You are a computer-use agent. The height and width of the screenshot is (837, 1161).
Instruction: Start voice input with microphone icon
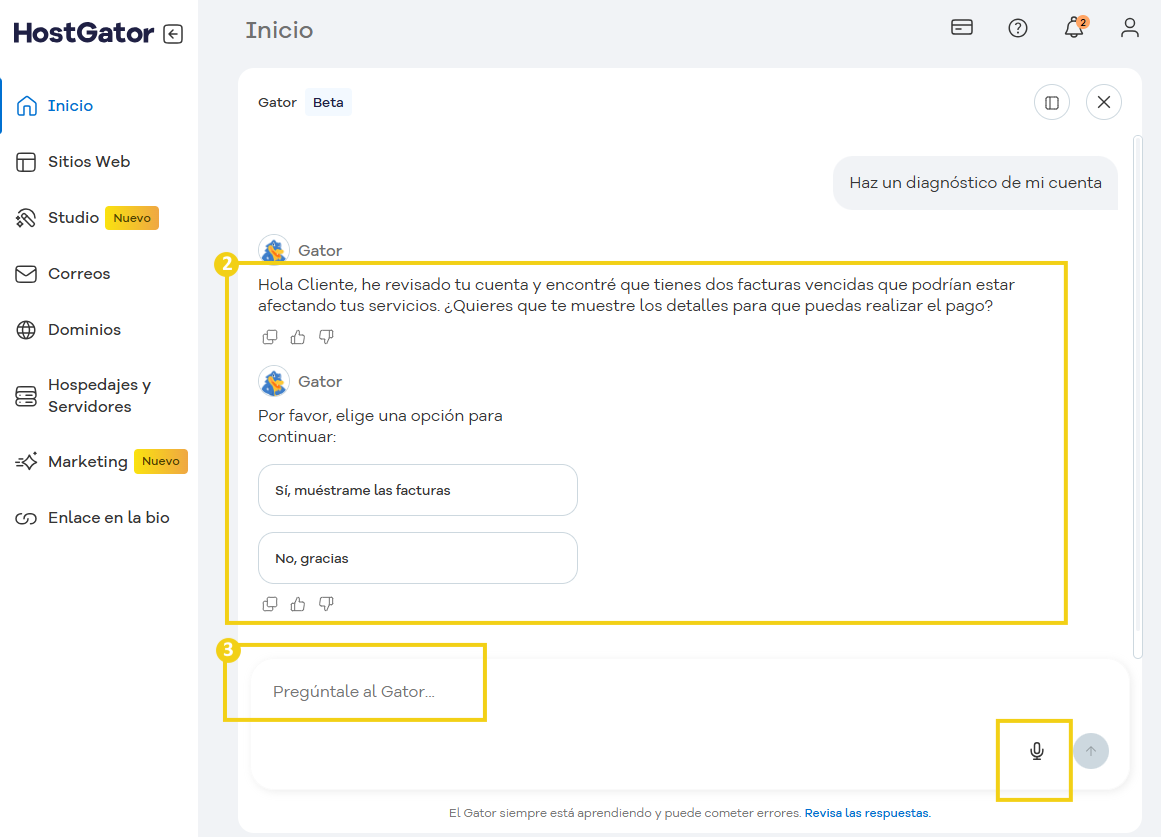coord(1037,751)
